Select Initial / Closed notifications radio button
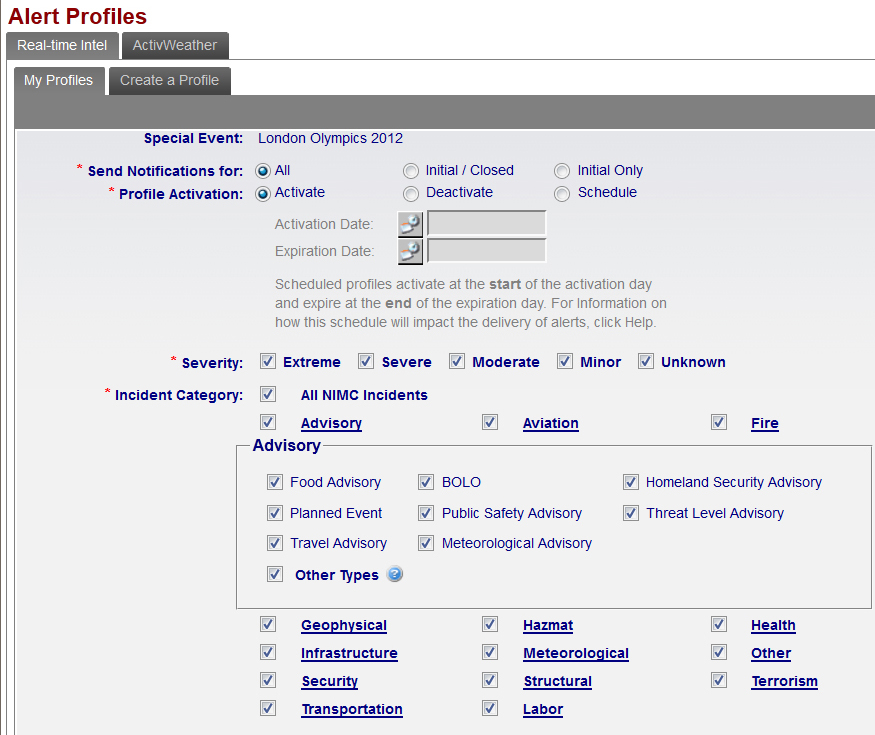The width and height of the screenshot is (875, 735). [411, 171]
